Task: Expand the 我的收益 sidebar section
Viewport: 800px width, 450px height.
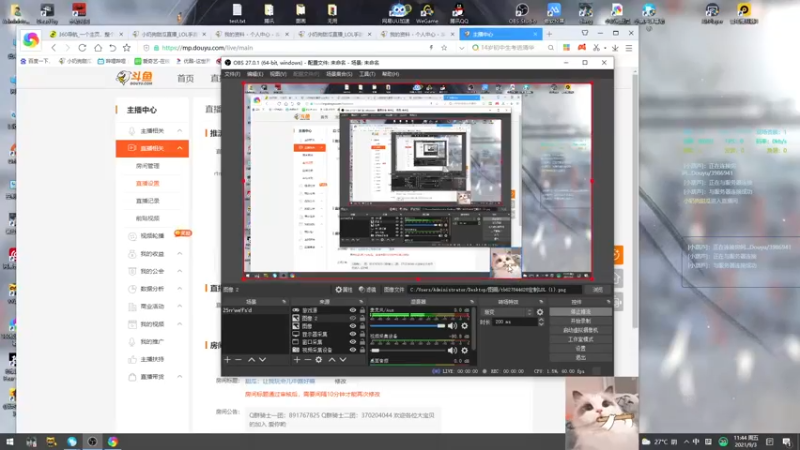Action: [x=180, y=254]
